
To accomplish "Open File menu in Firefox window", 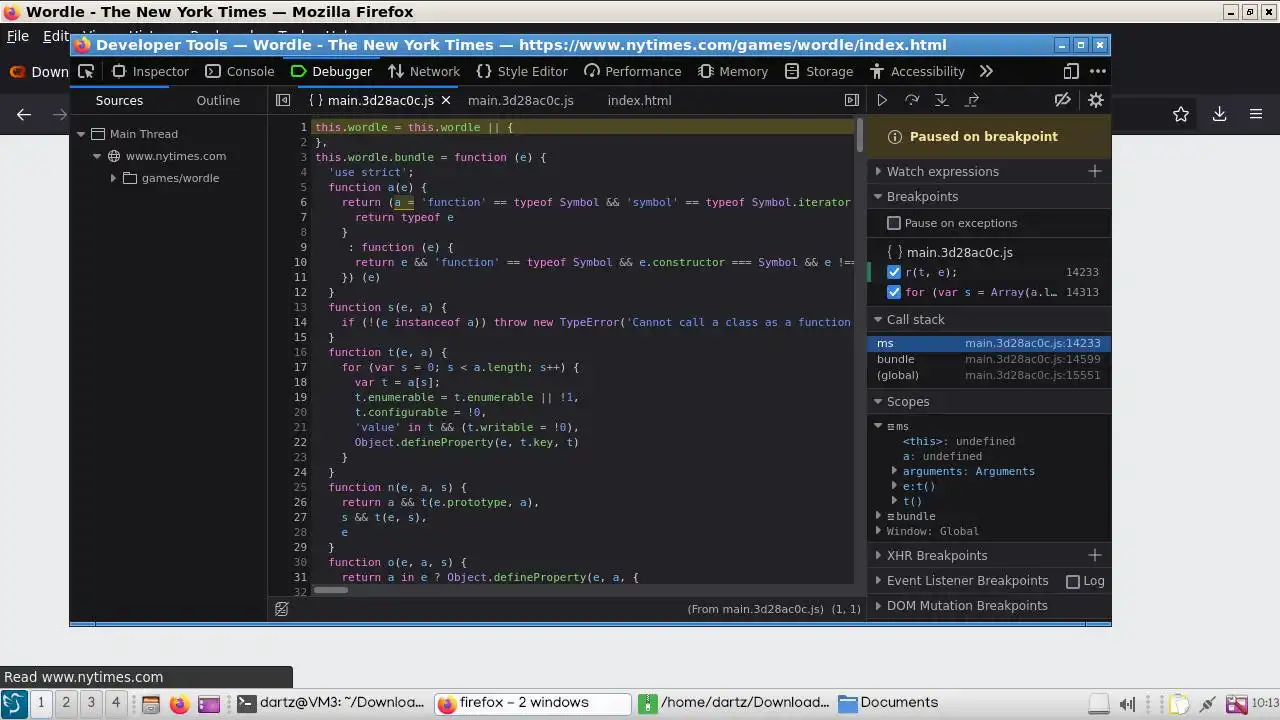I will tap(18, 36).
